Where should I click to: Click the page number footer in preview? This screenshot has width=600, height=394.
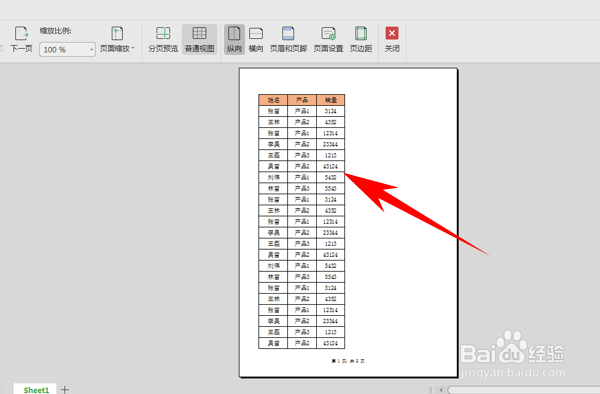(x=348, y=361)
